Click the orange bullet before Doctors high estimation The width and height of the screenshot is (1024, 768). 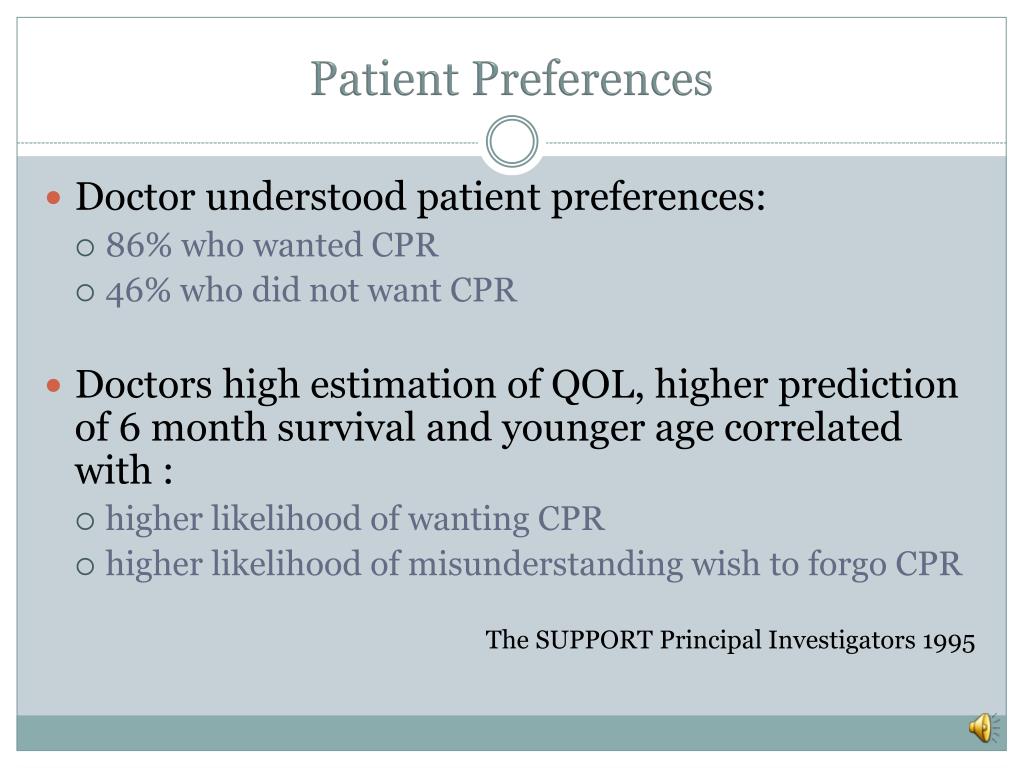coord(54,385)
